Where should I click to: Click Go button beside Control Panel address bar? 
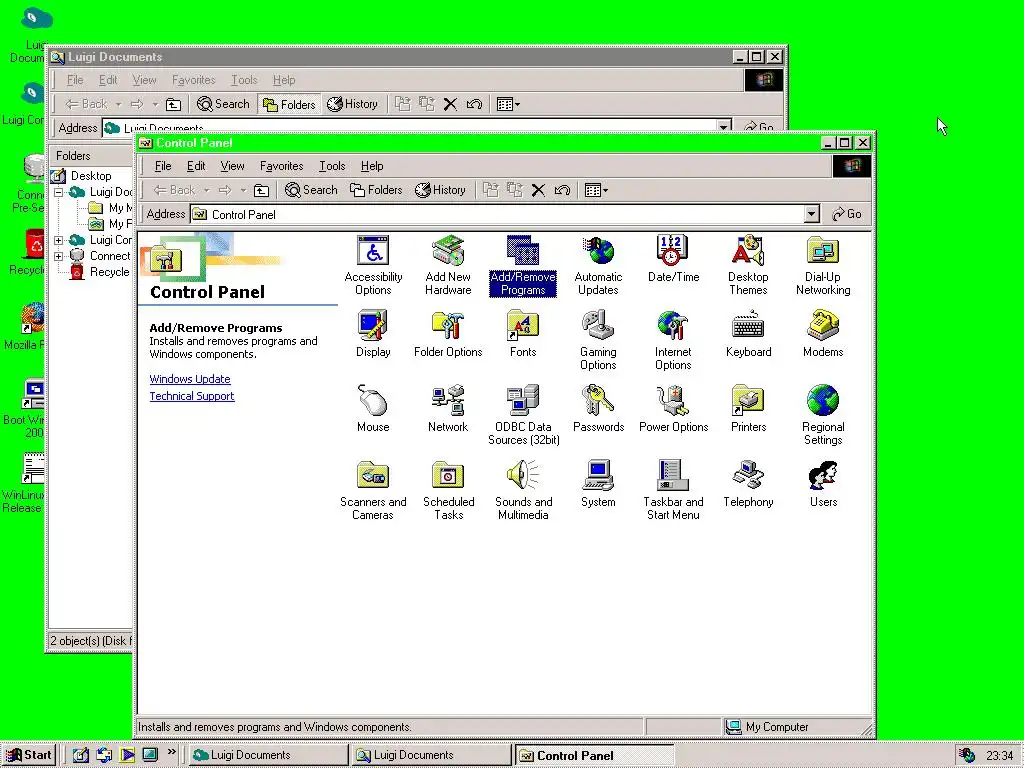[847, 214]
